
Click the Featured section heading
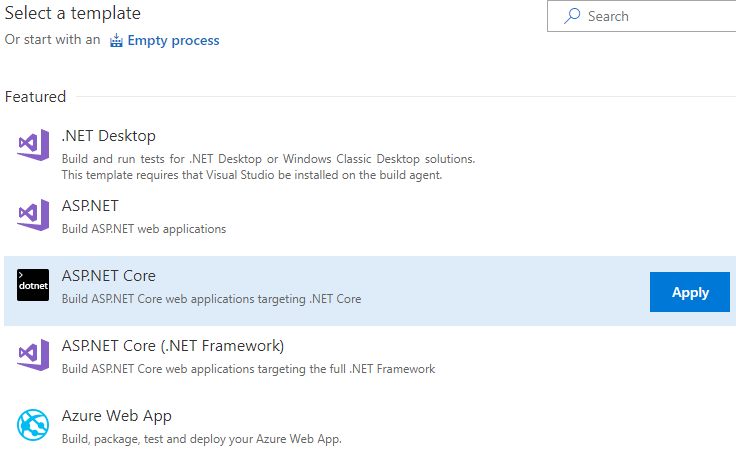[x=35, y=97]
